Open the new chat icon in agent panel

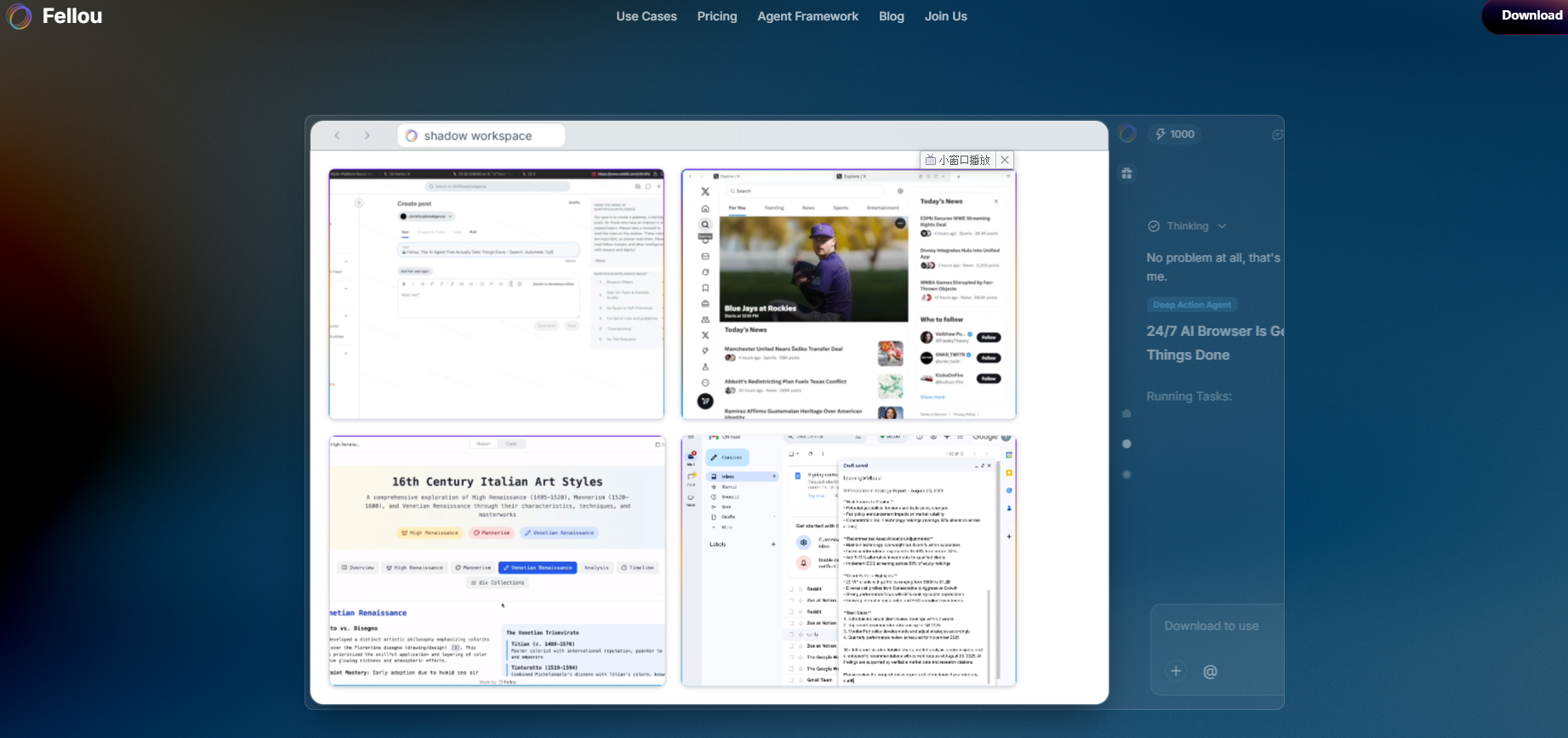tap(1276, 134)
